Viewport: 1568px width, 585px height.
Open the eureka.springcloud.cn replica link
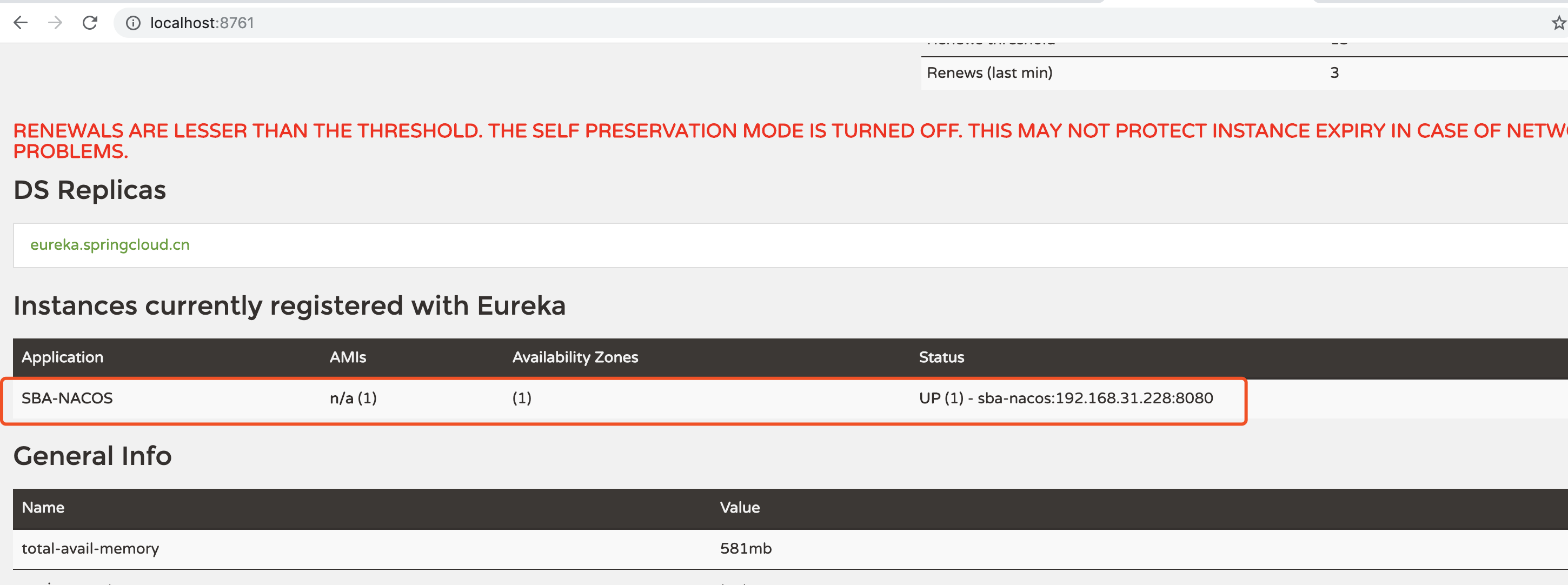point(110,245)
